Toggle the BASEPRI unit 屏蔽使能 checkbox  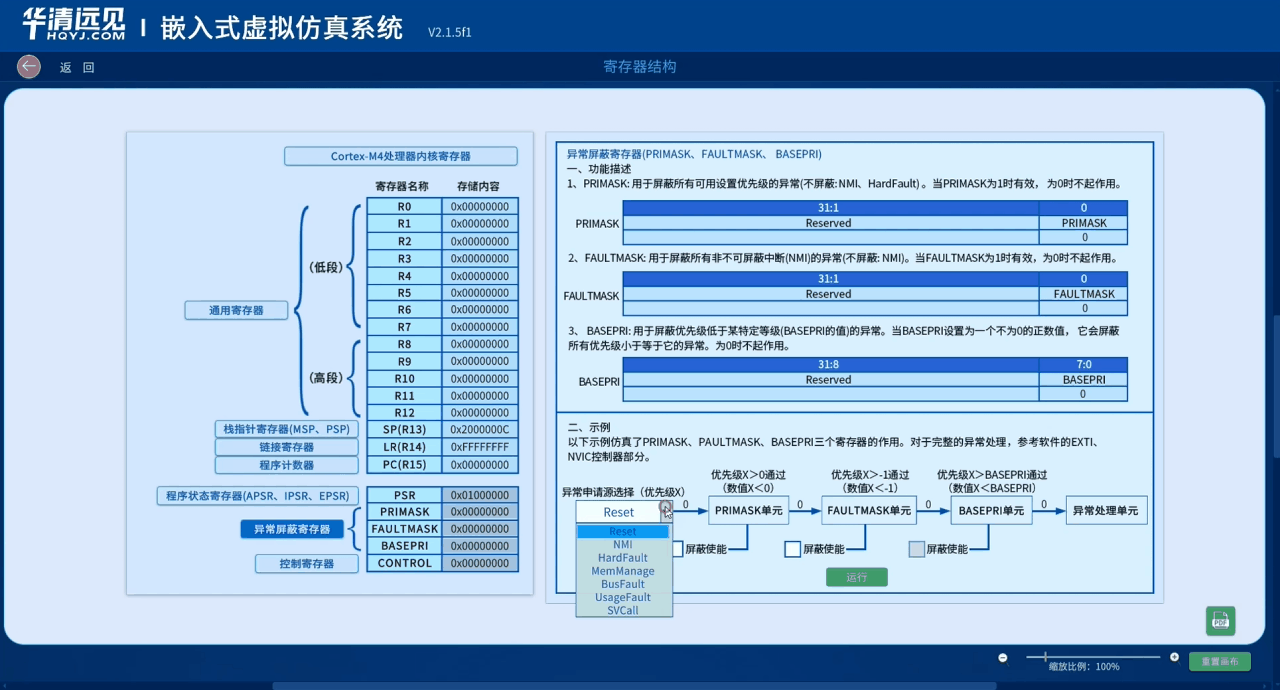coord(916,549)
